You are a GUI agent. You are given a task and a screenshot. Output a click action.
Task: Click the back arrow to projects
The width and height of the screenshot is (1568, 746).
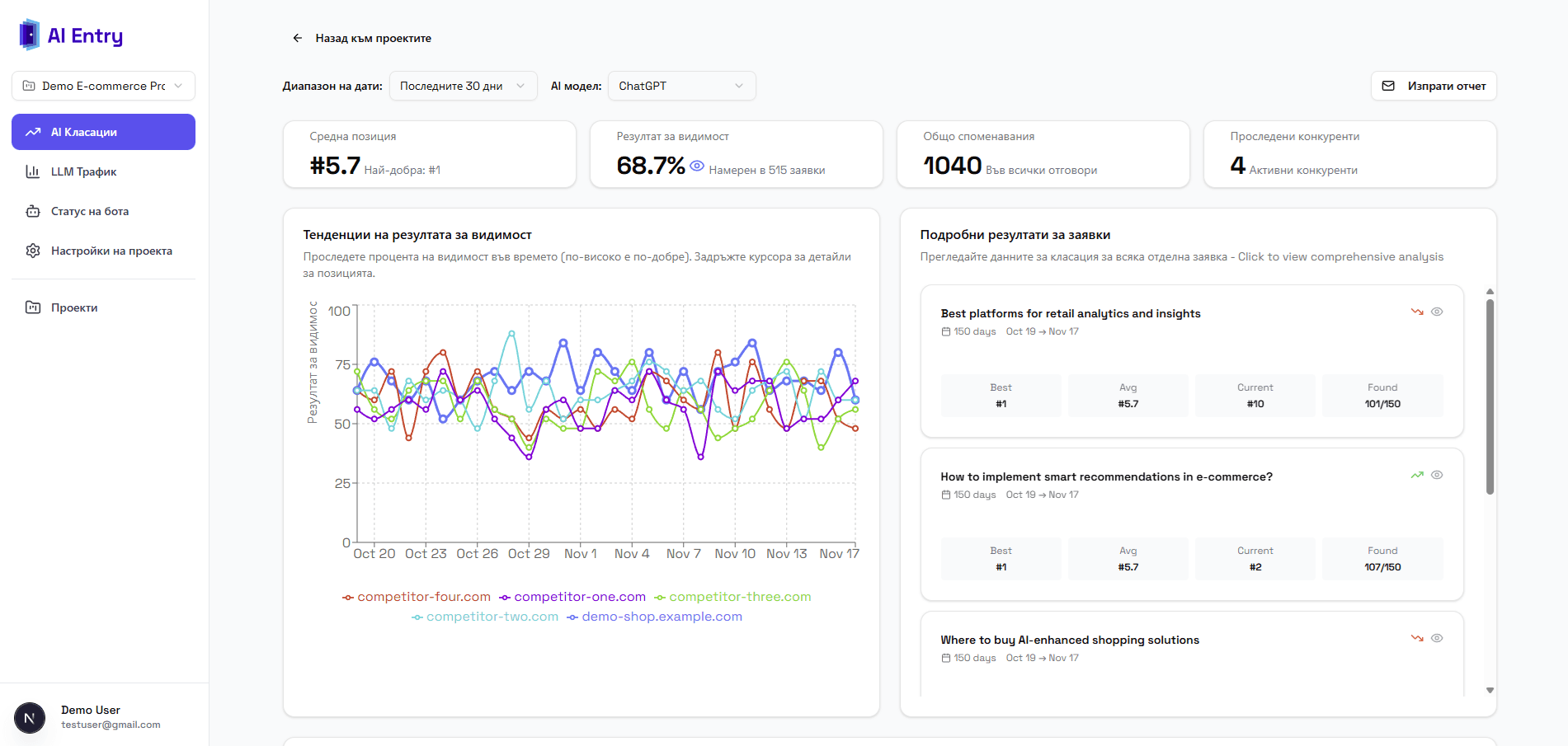pyautogui.click(x=298, y=37)
